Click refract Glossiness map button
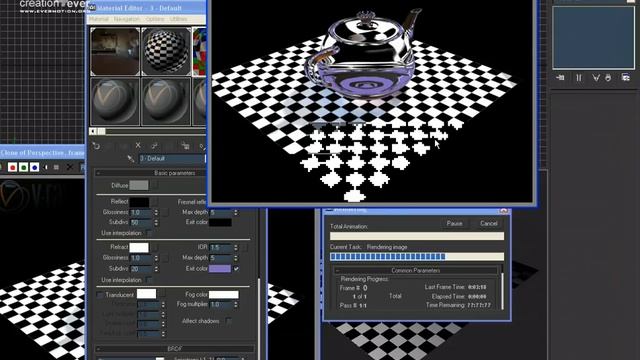The image size is (640, 360). coord(164,258)
